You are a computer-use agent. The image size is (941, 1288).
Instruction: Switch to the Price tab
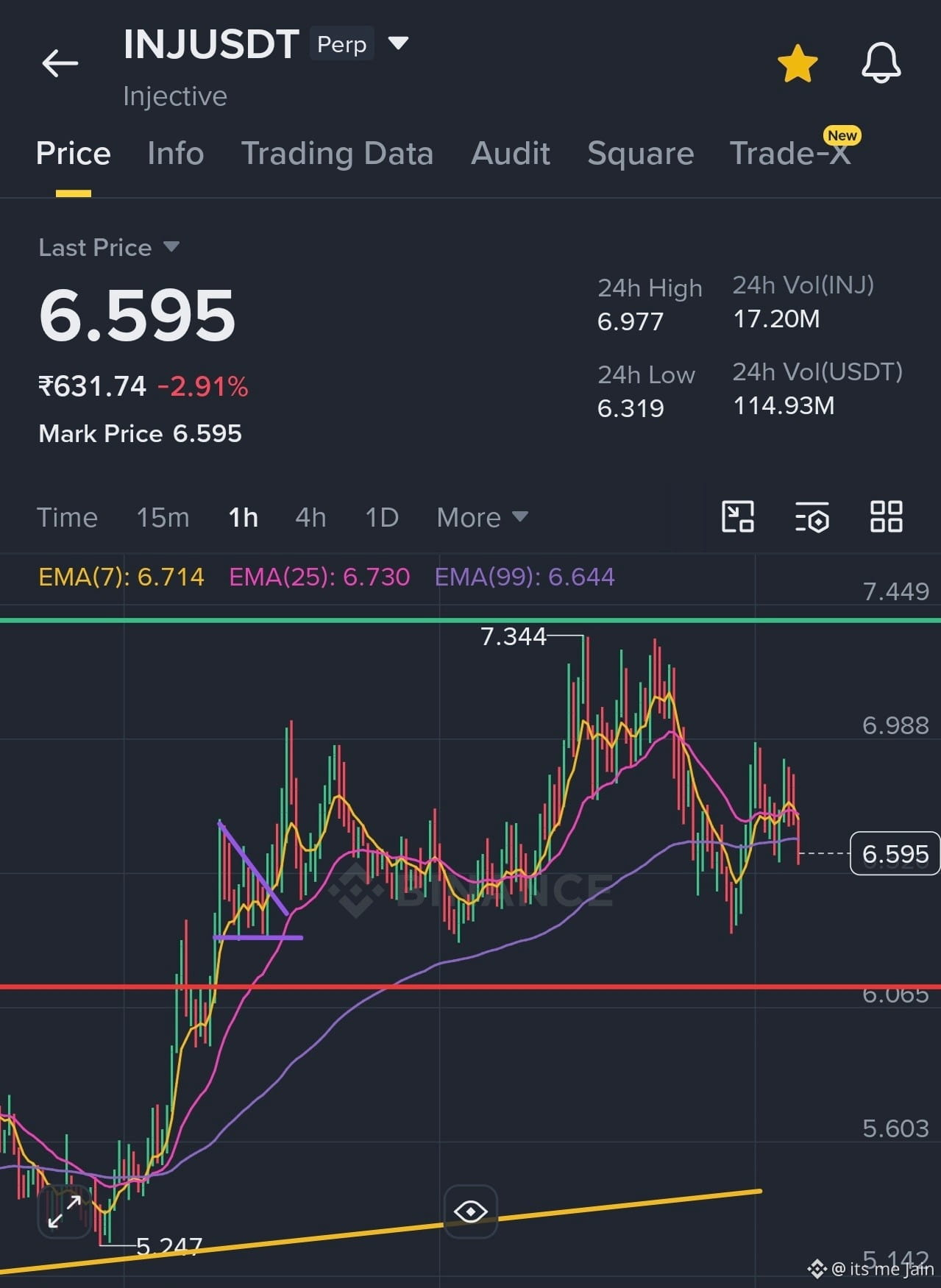(x=74, y=154)
